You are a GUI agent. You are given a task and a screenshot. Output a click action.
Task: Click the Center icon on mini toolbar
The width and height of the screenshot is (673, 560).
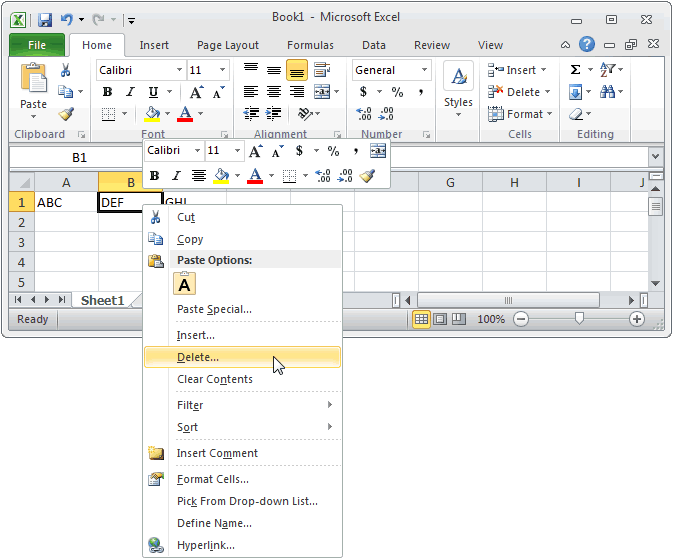[199, 176]
